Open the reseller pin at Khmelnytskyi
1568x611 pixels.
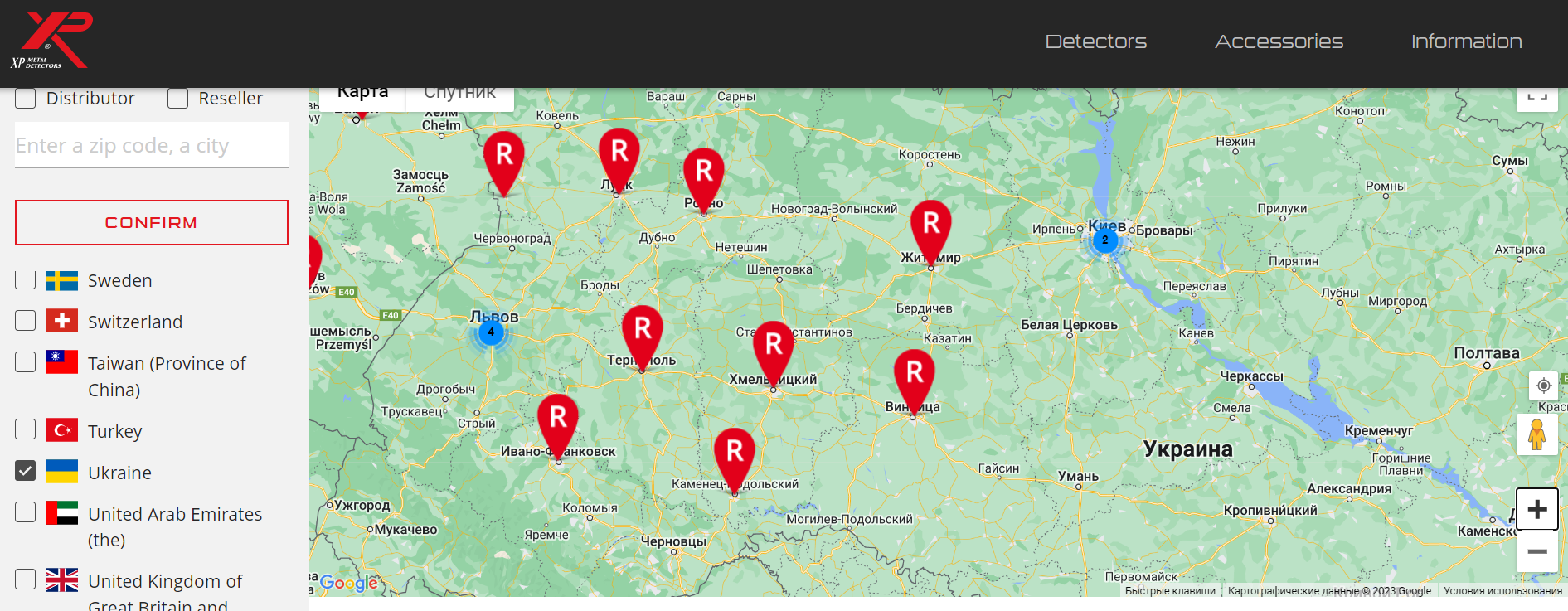(x=774, y=354)
